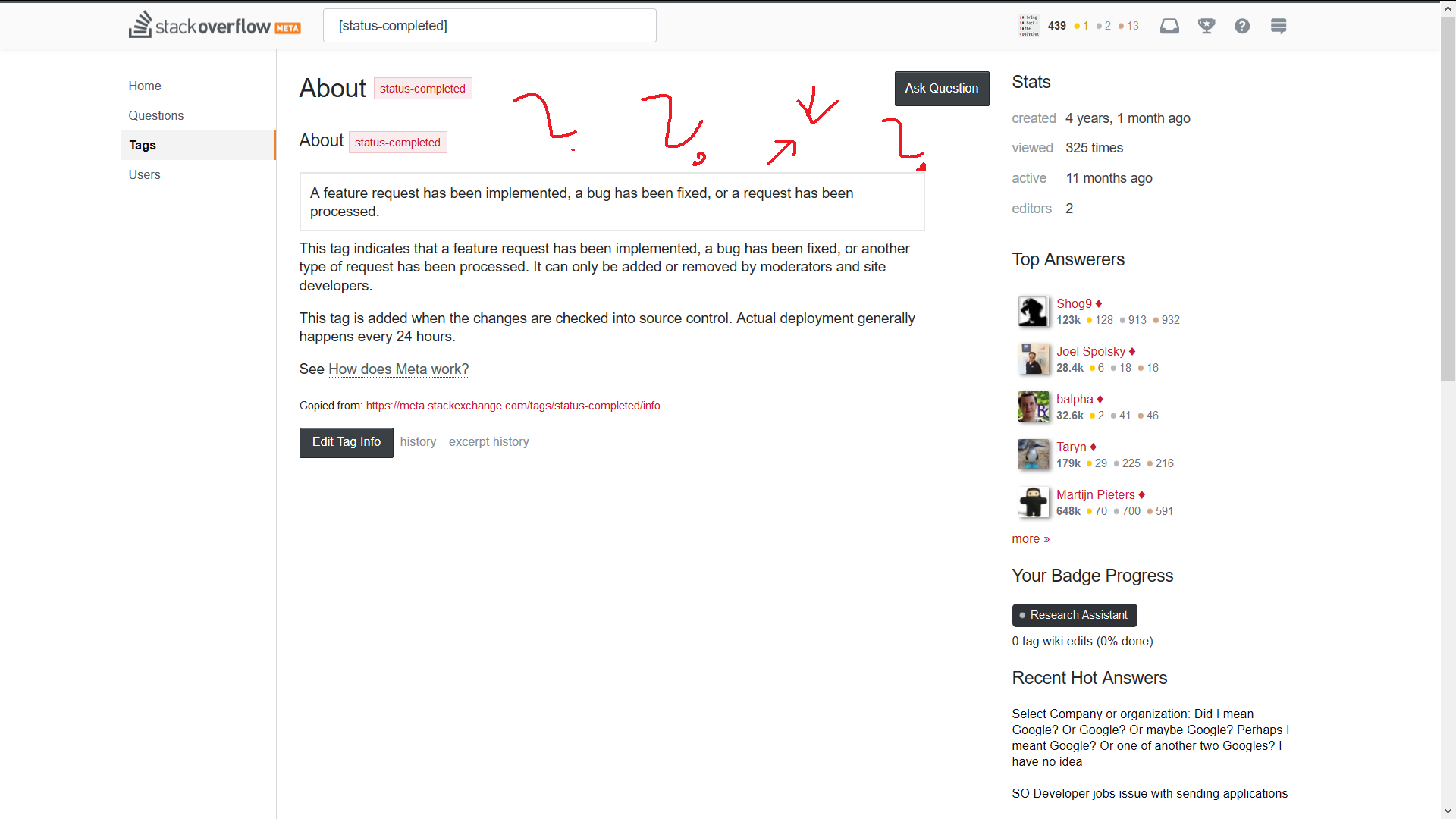
Task: Click the more answers expander link
Action: tap(1031, 538)
